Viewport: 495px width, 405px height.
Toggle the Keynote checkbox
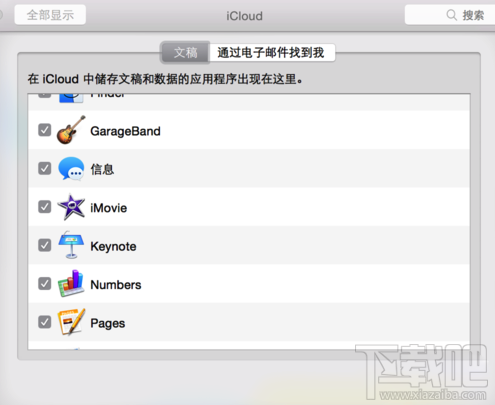tap(44, 245)
